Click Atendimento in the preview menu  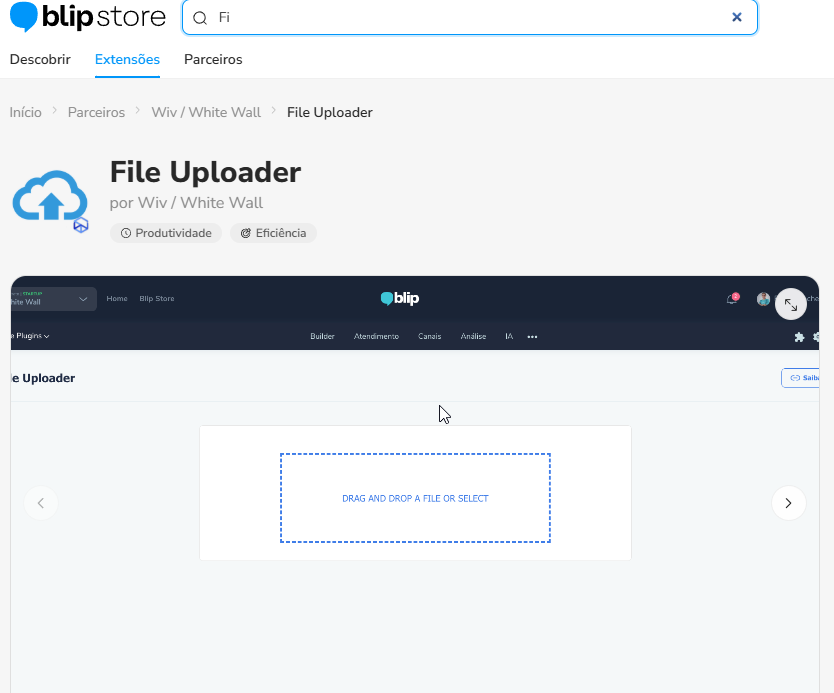(376, 337)
